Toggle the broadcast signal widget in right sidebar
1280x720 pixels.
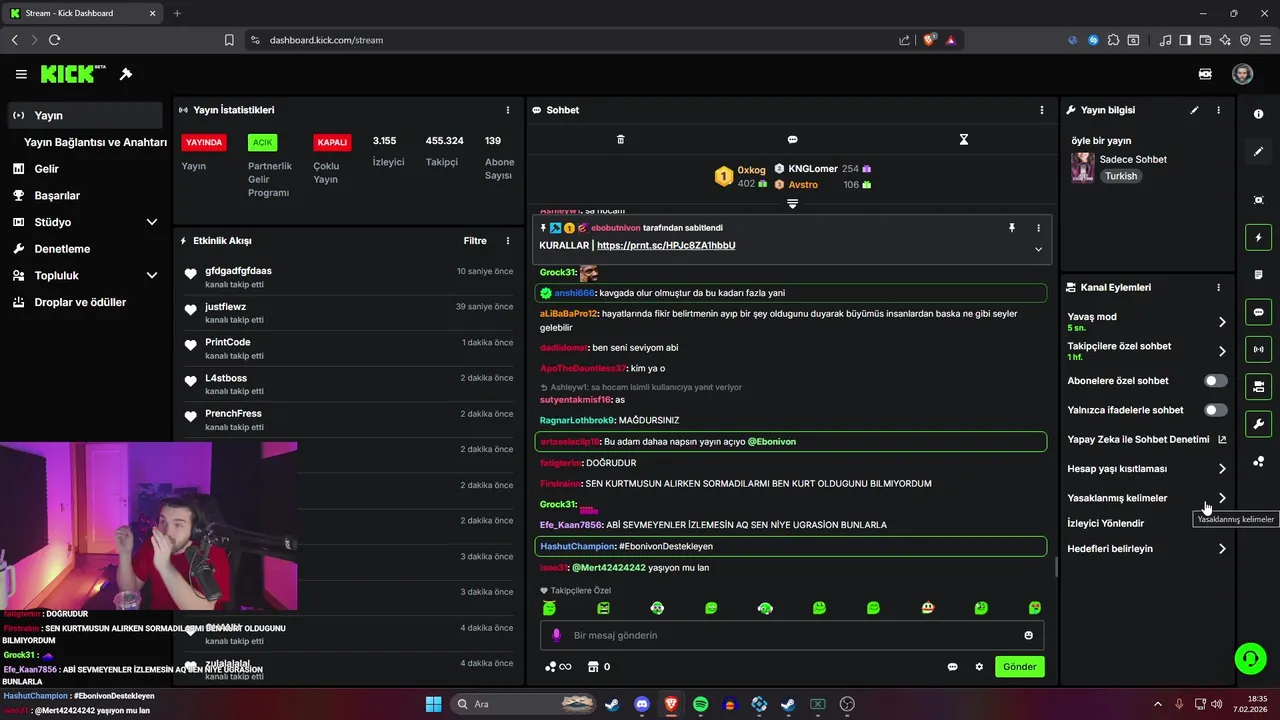pos(1258,349)
